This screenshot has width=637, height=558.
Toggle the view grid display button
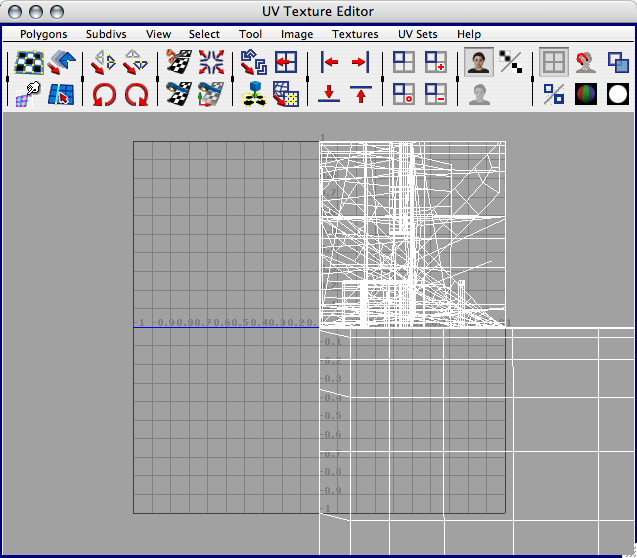click(554, 62)
